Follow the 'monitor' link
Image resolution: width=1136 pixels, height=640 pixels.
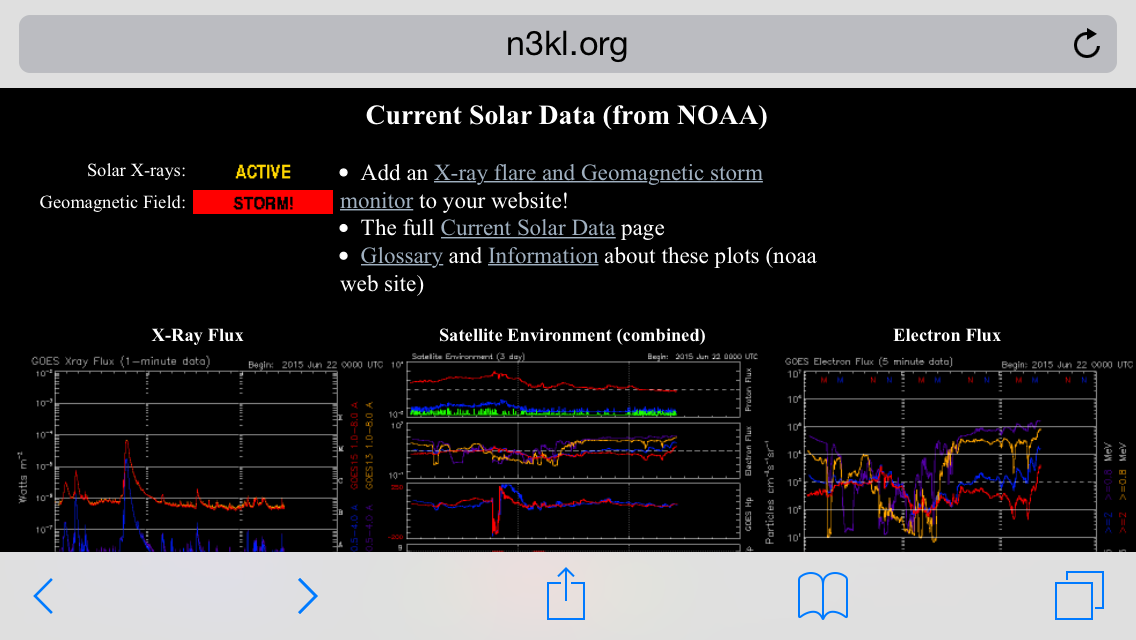tap(376, 201)
